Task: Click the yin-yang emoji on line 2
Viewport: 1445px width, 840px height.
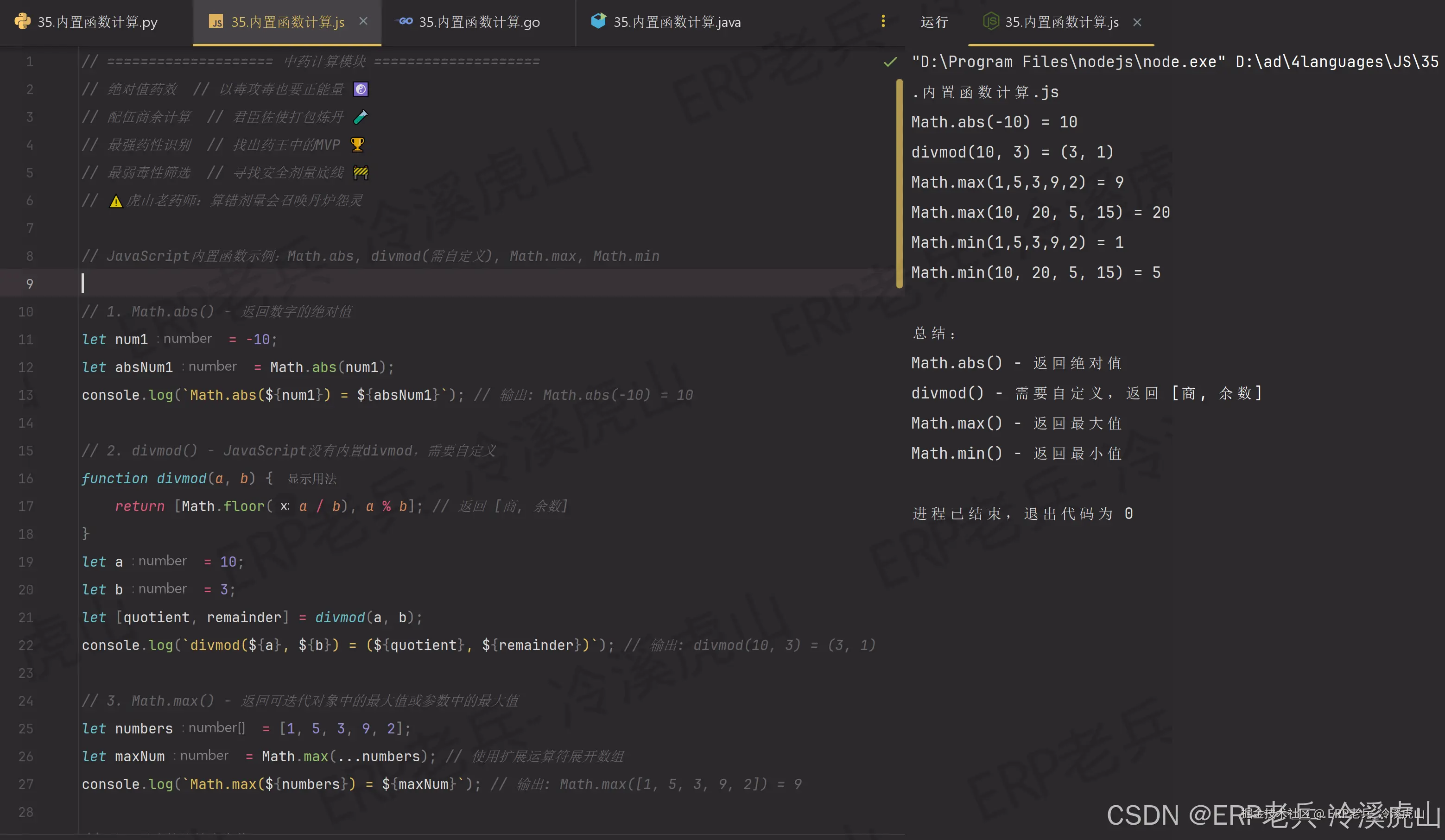Action: coord(361,89)
